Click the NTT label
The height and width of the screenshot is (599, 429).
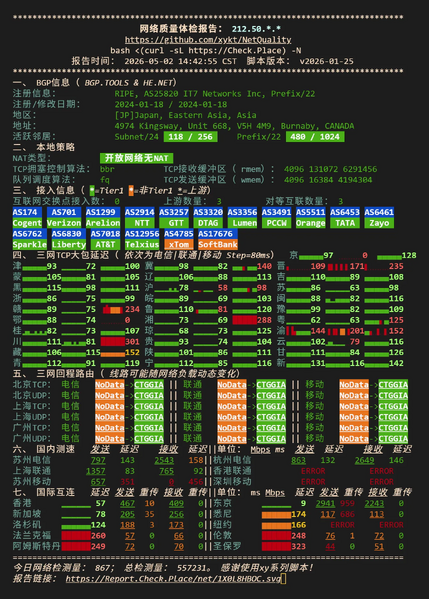point(139,223)
